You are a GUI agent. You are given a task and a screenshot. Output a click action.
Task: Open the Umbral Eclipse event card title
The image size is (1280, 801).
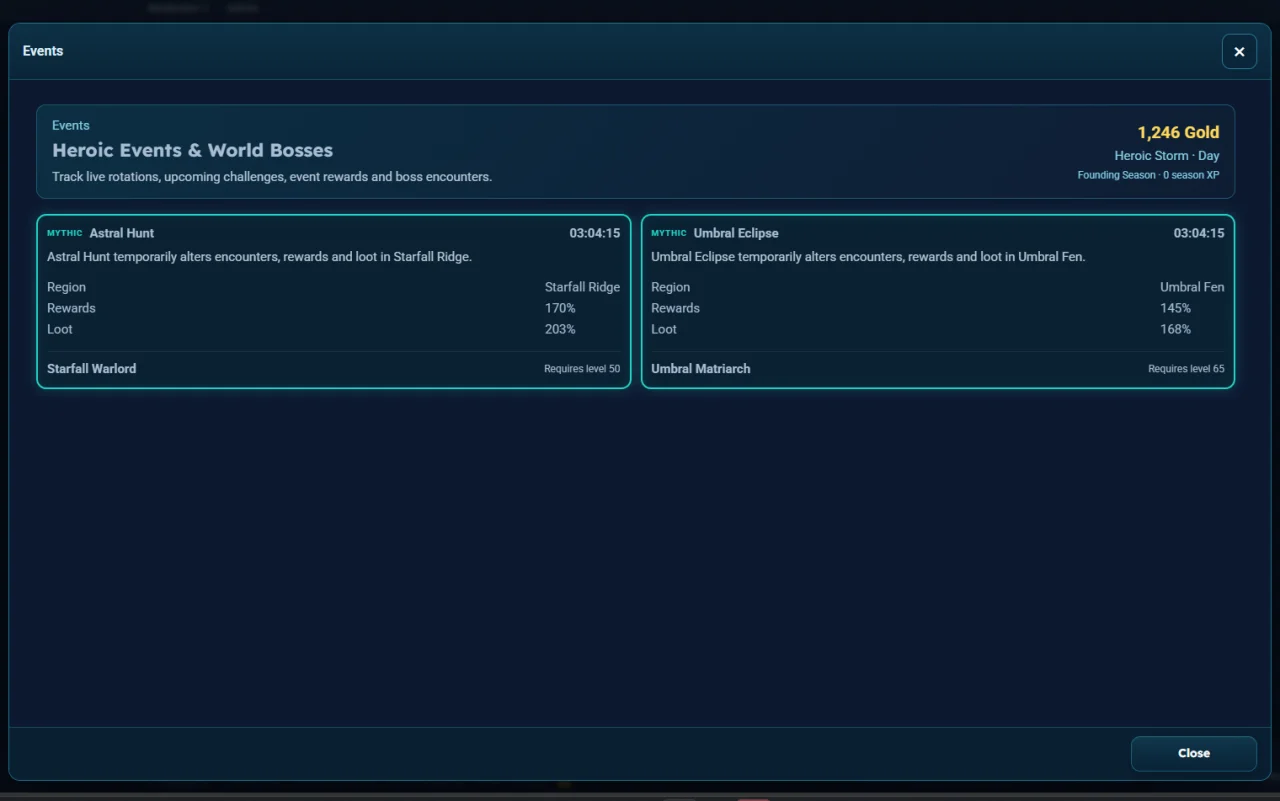click(736, 233)
